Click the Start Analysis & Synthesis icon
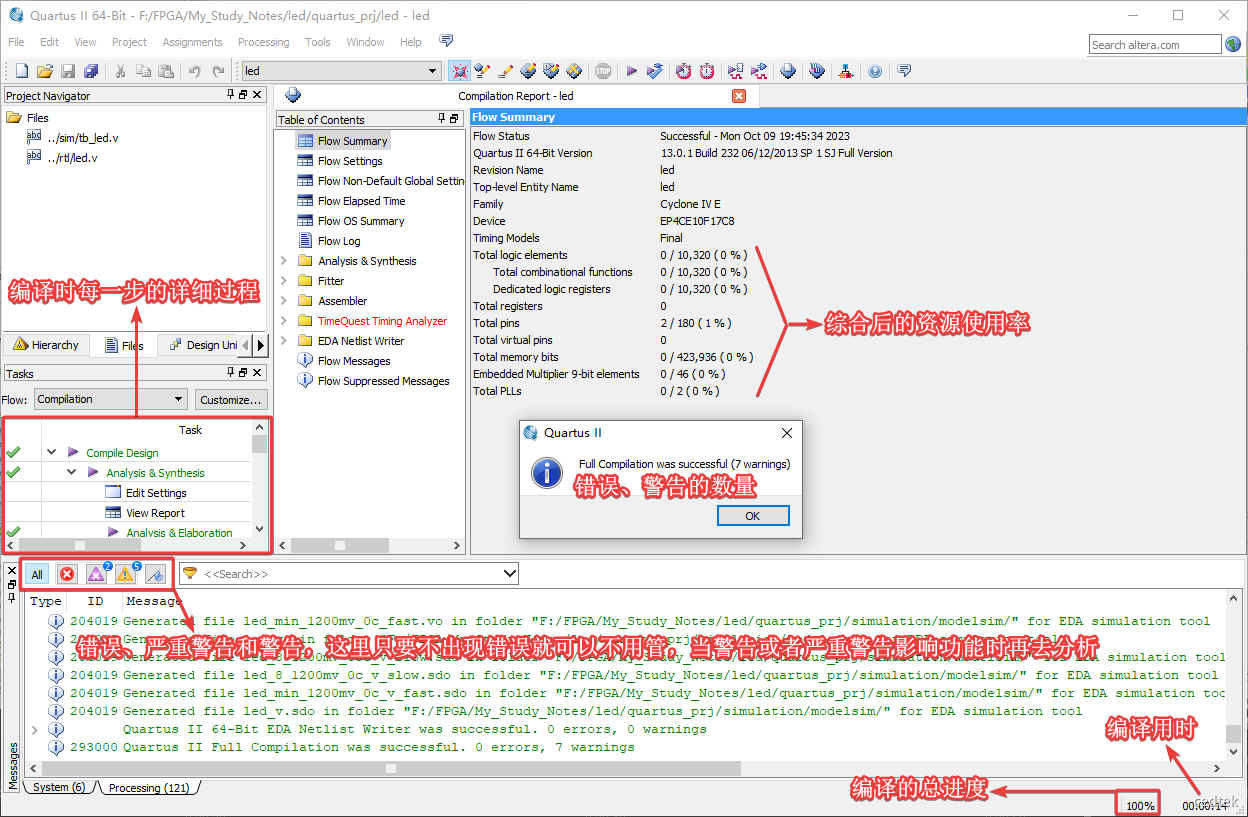Viewport: 1248px width, 817px height. [654, 71]
